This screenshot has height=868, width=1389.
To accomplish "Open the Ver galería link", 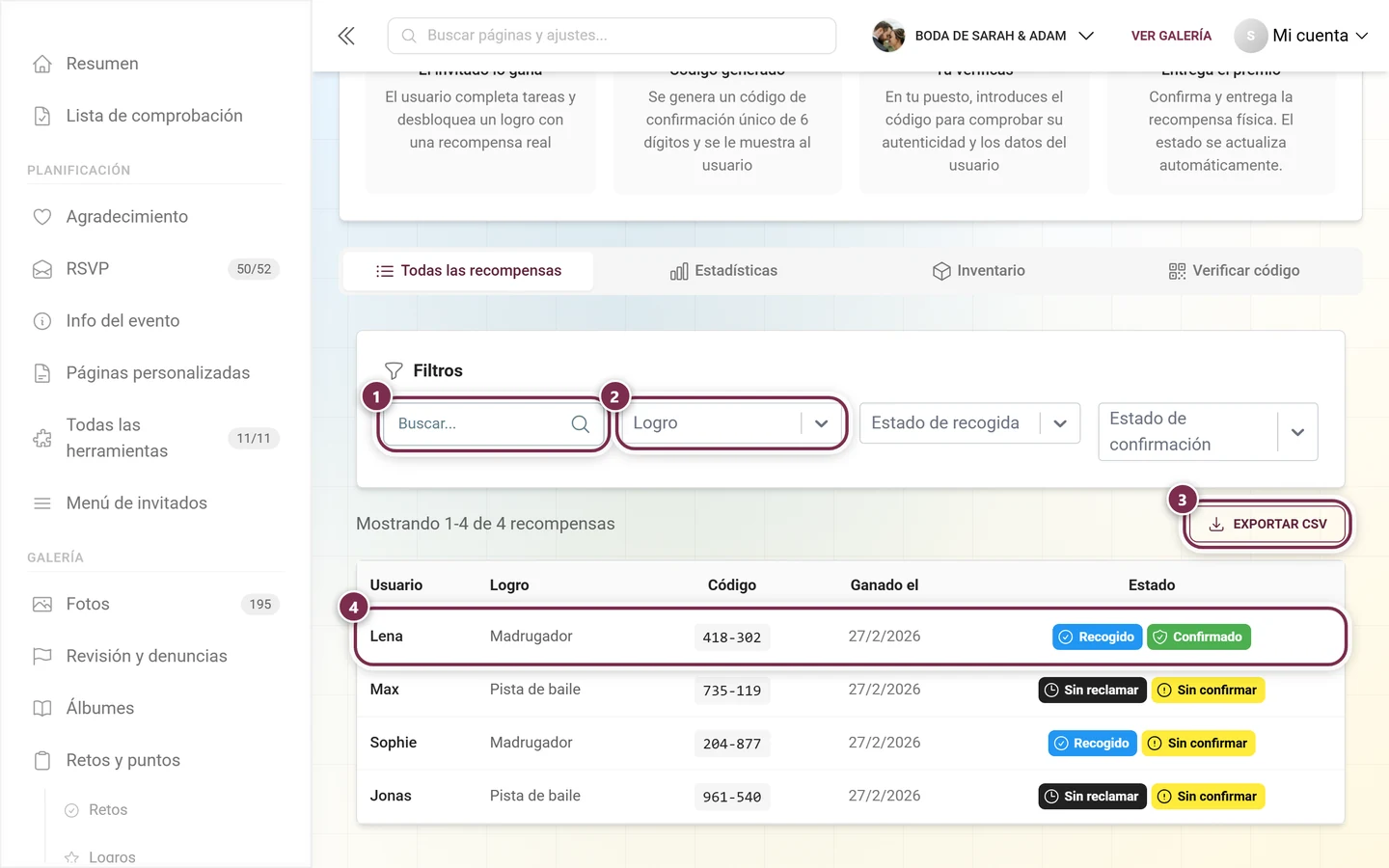I will [1171, 36].
